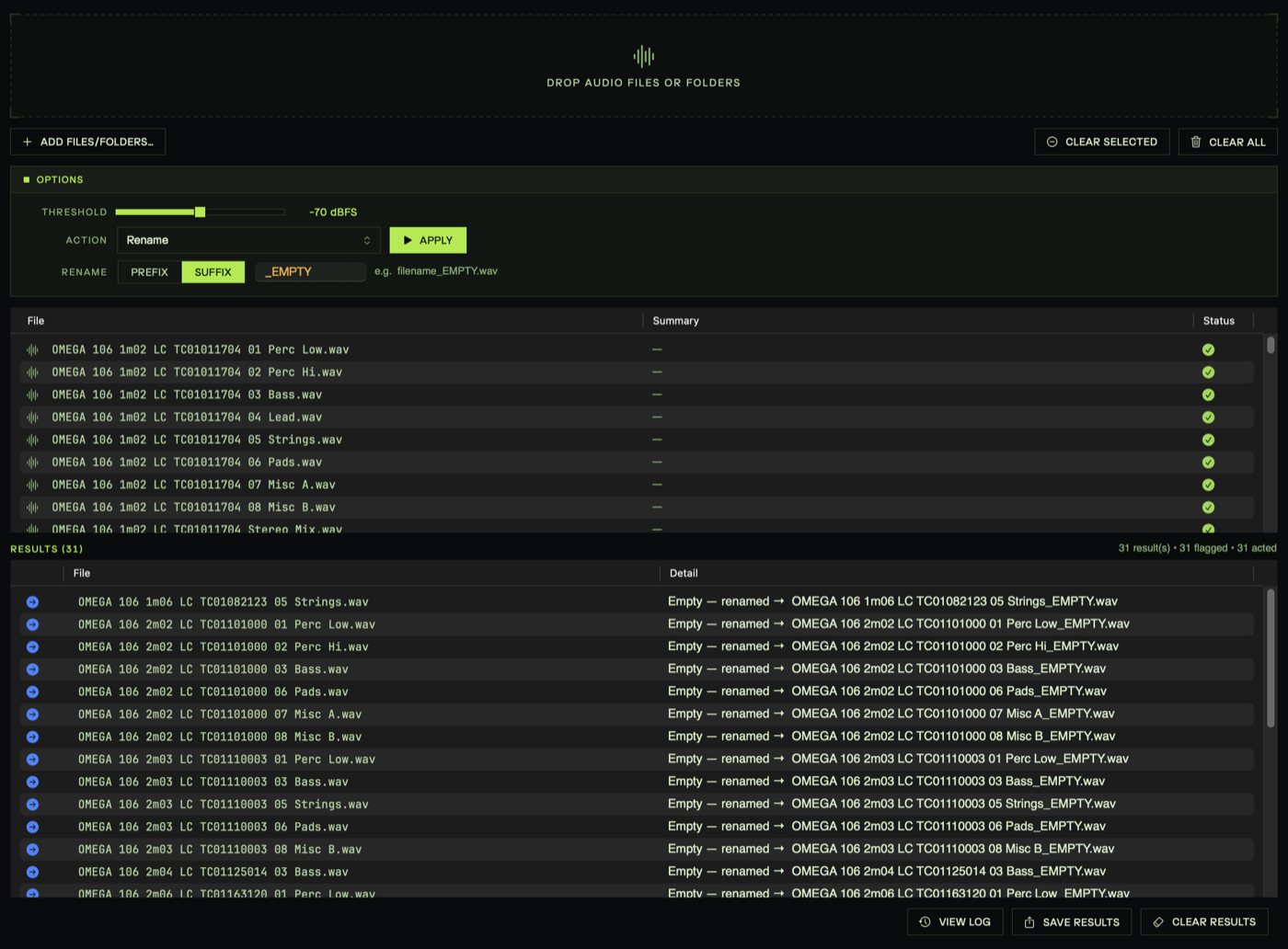Viewport: 1288px width, 949px height.
Task: Select the PREFIX rename mode
Action: (x=149, y=272)
